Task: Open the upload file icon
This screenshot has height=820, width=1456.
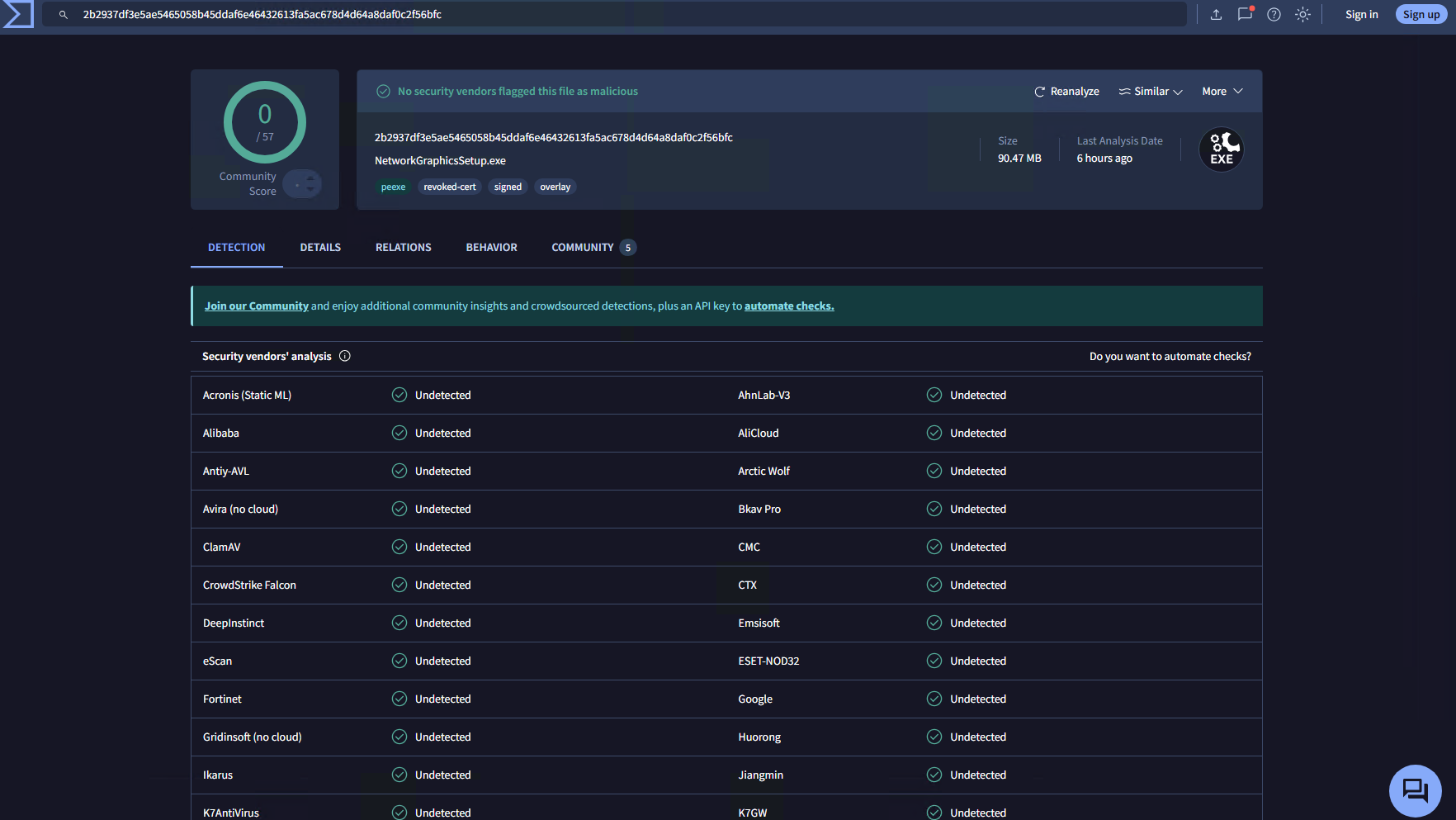Action: coord(1216,14)
